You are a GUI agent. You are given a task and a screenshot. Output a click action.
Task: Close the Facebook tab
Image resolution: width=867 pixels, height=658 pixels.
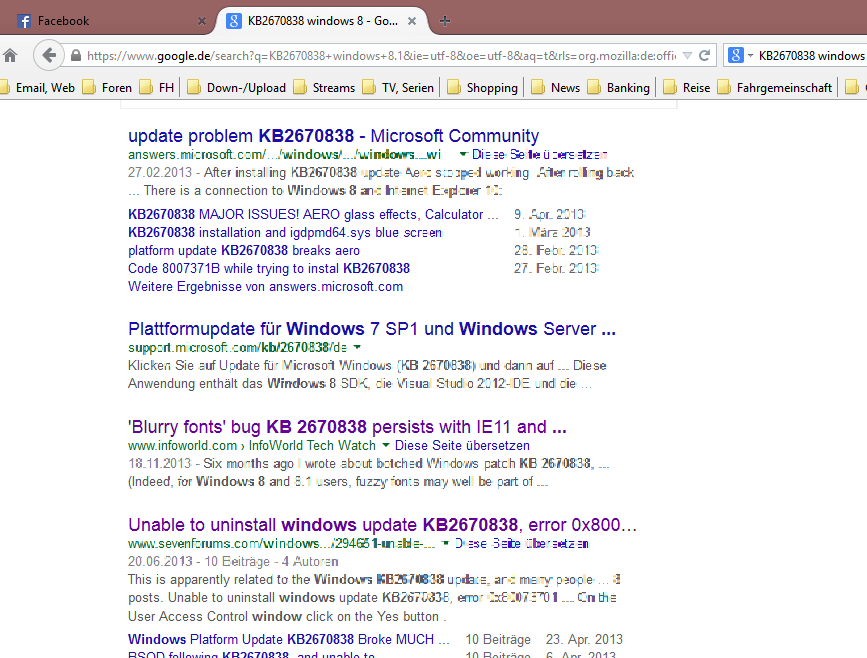click(202, 21)
